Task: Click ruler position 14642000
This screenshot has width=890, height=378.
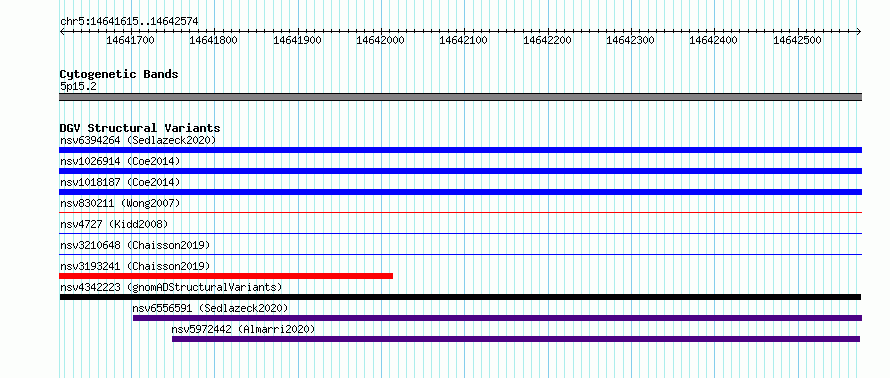Action: tap(380, 40)
